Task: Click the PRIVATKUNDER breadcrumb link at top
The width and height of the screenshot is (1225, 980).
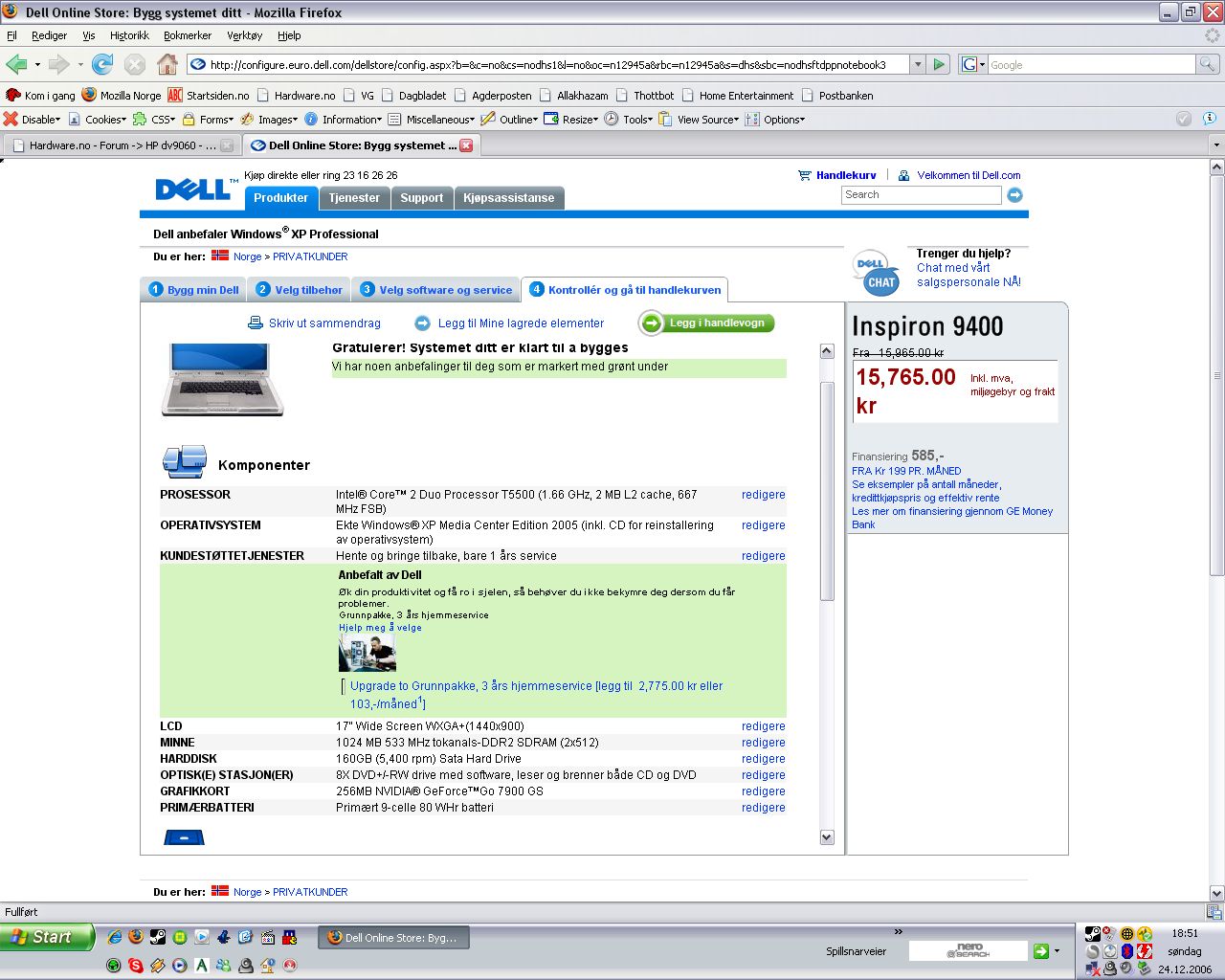Action: 310,256
